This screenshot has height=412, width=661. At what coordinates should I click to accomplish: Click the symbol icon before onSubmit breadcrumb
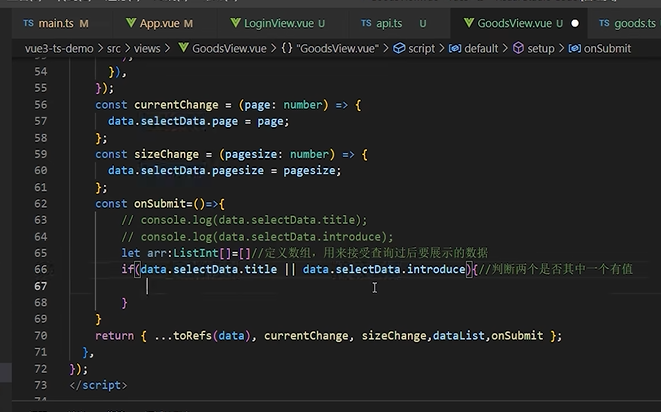574,48
